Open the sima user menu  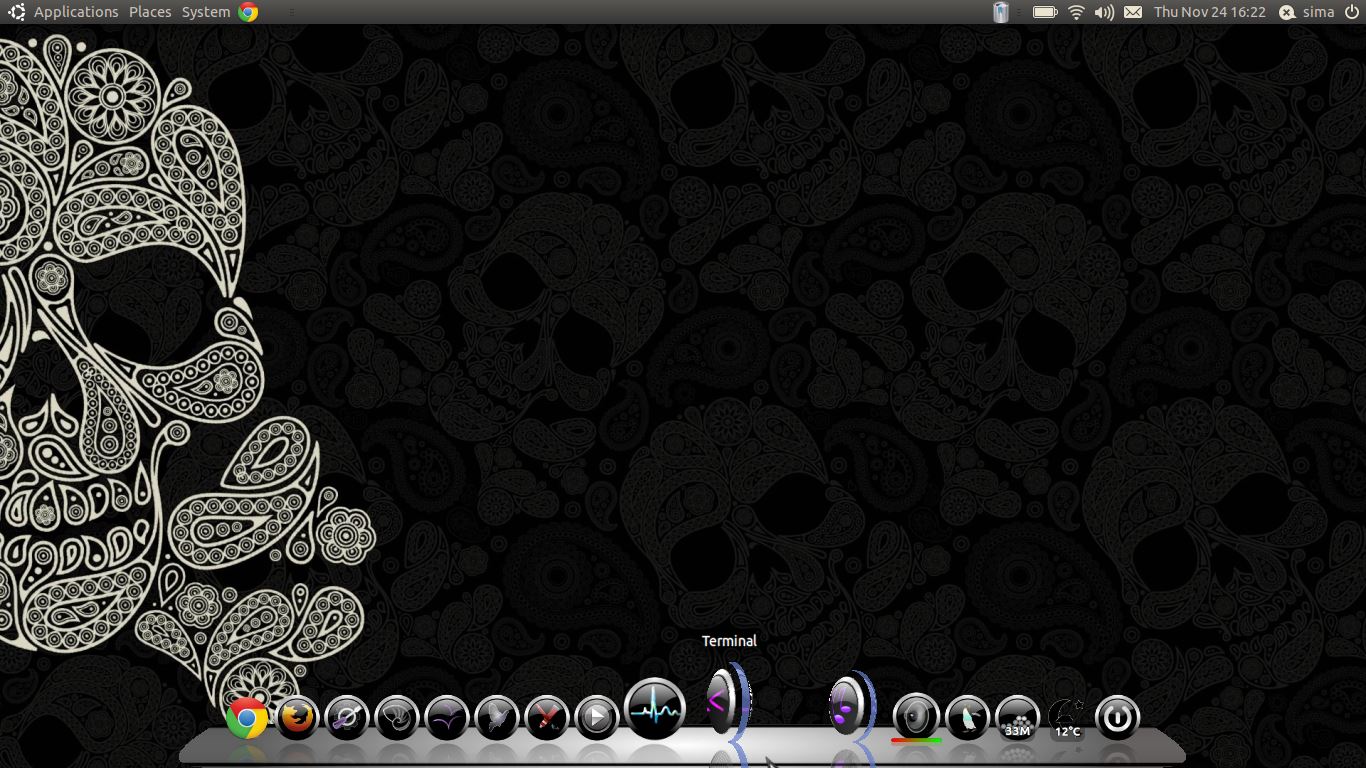(x=1318, y=12)
